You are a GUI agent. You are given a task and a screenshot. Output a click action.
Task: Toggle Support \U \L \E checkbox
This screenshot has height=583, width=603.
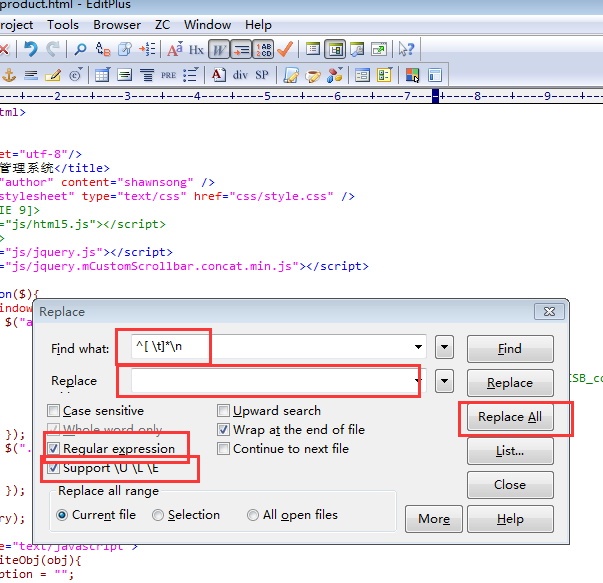tap(53, 468)
